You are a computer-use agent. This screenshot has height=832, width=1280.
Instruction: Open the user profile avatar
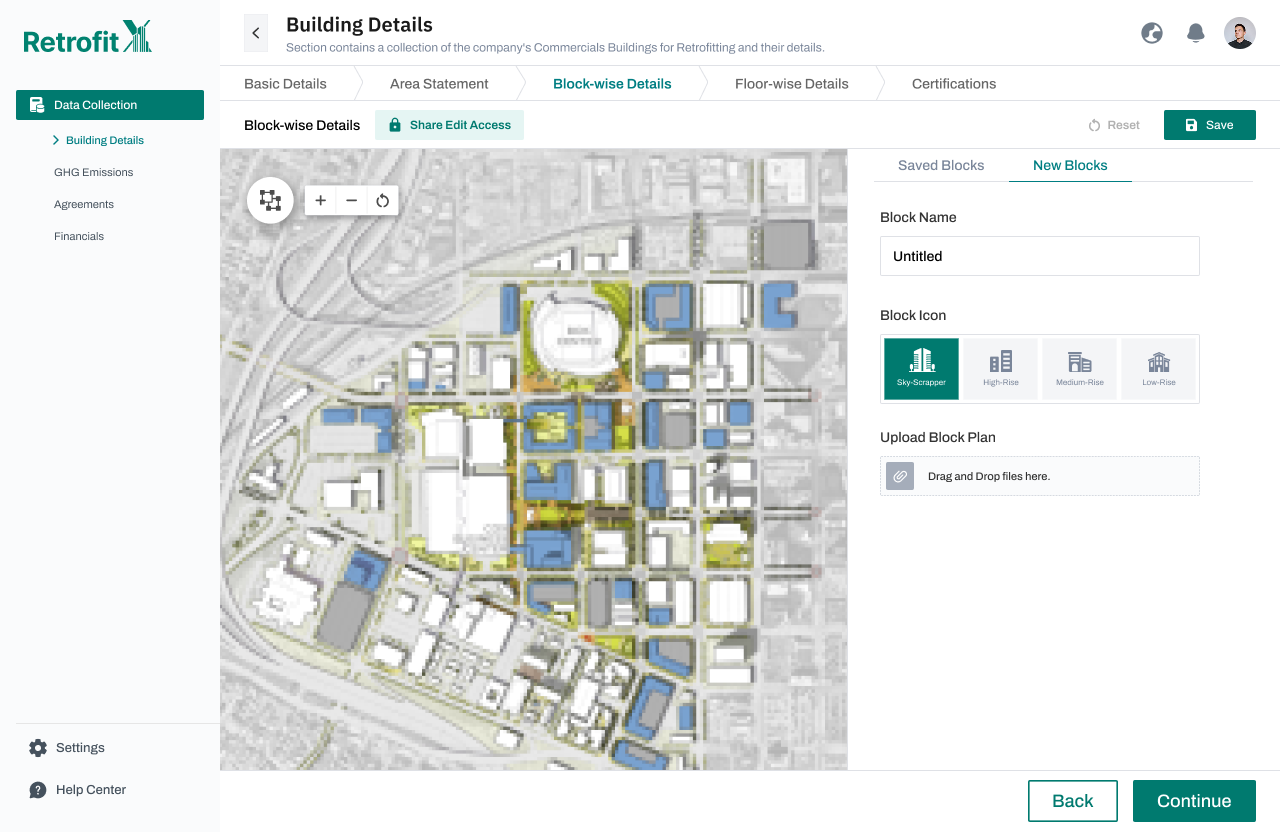tap(1240, 33)
